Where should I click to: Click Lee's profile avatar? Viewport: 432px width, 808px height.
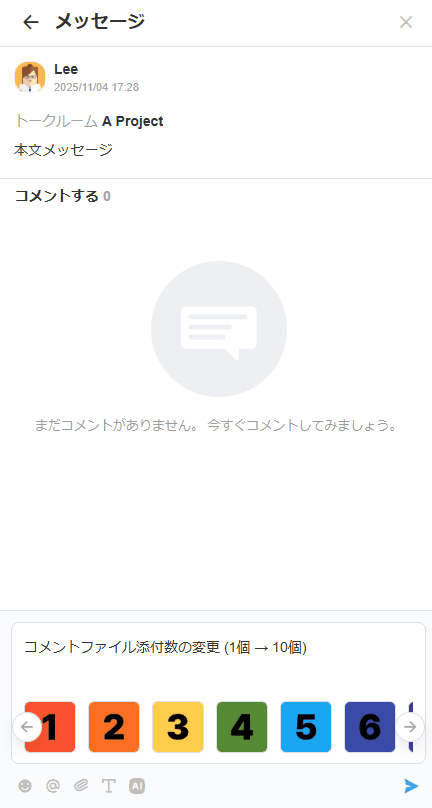30,77
